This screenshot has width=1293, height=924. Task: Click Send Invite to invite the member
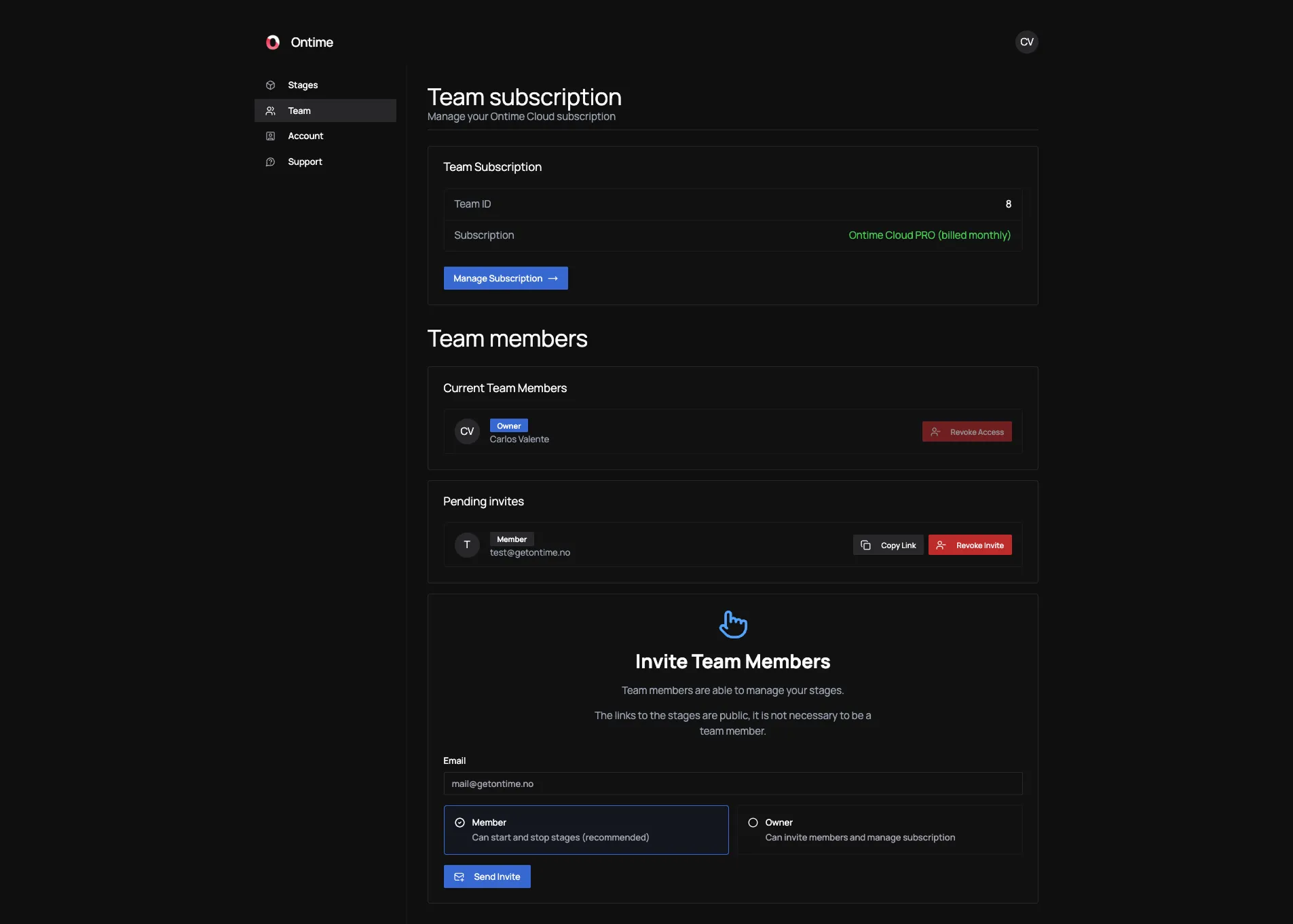point(487,876)
